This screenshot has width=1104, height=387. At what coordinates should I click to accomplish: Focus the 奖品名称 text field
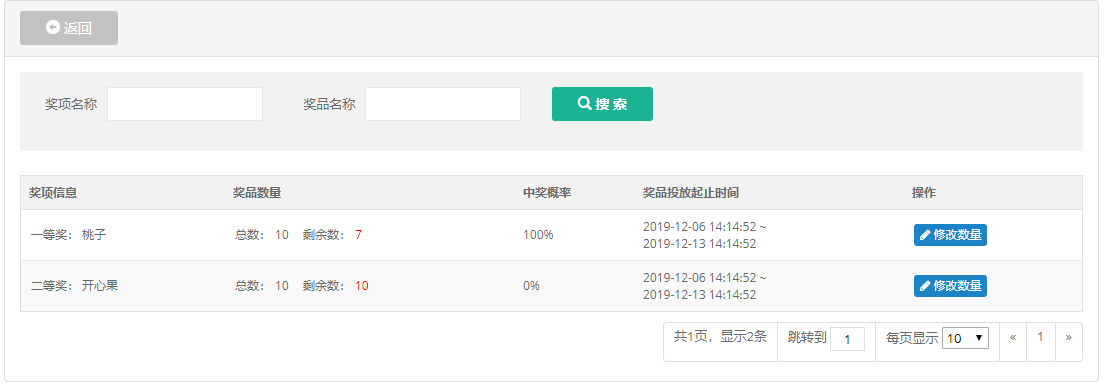[443, 104]
